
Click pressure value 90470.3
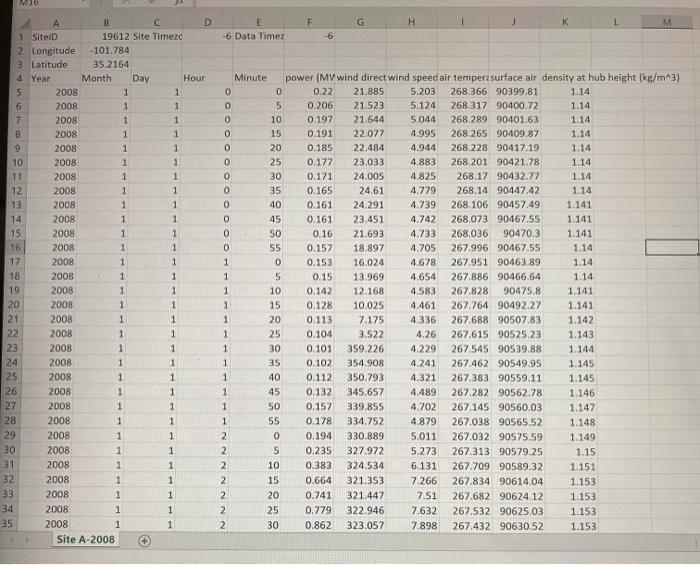[515, 233]
